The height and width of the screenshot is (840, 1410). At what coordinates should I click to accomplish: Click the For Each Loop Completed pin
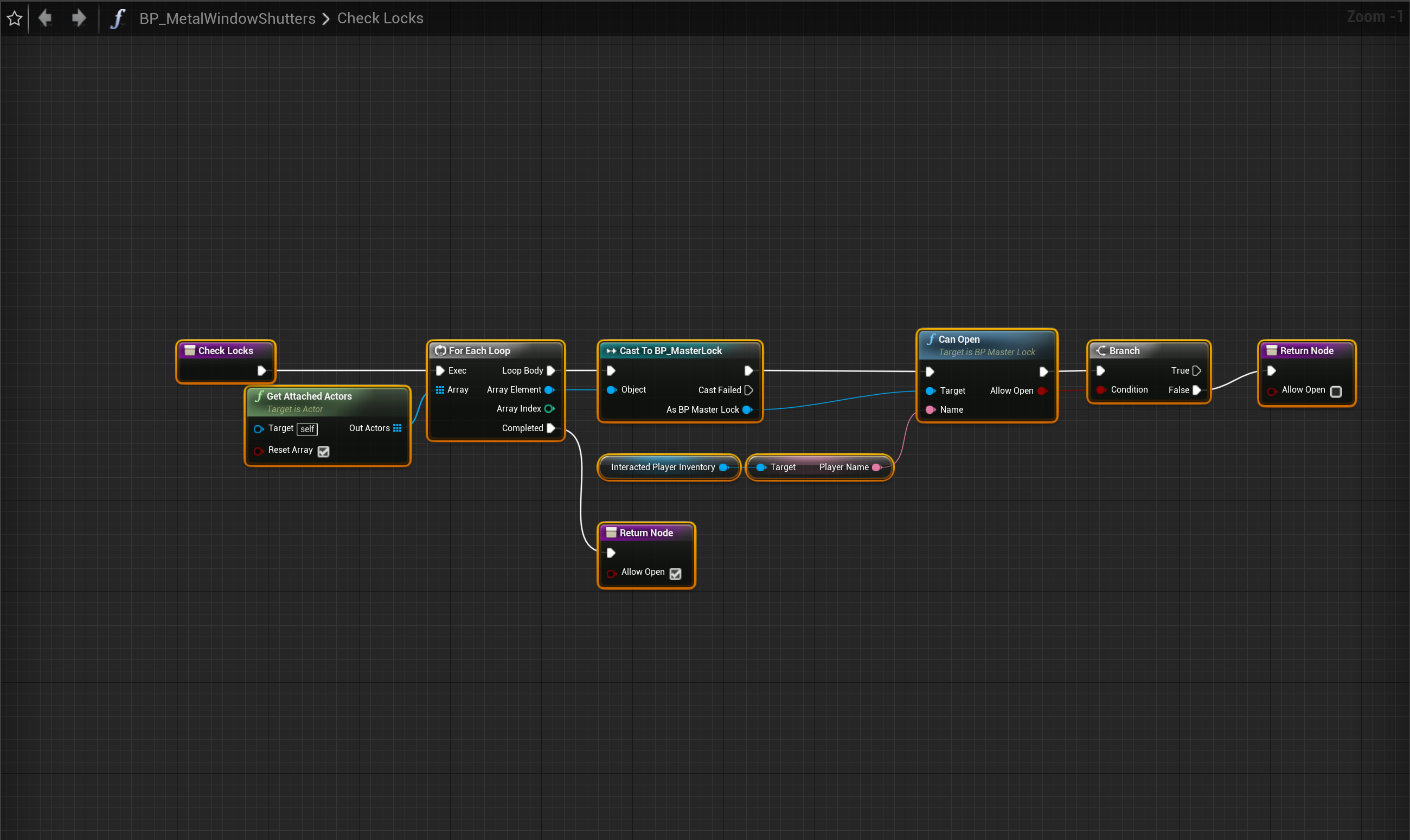click(x=551, y=428)
